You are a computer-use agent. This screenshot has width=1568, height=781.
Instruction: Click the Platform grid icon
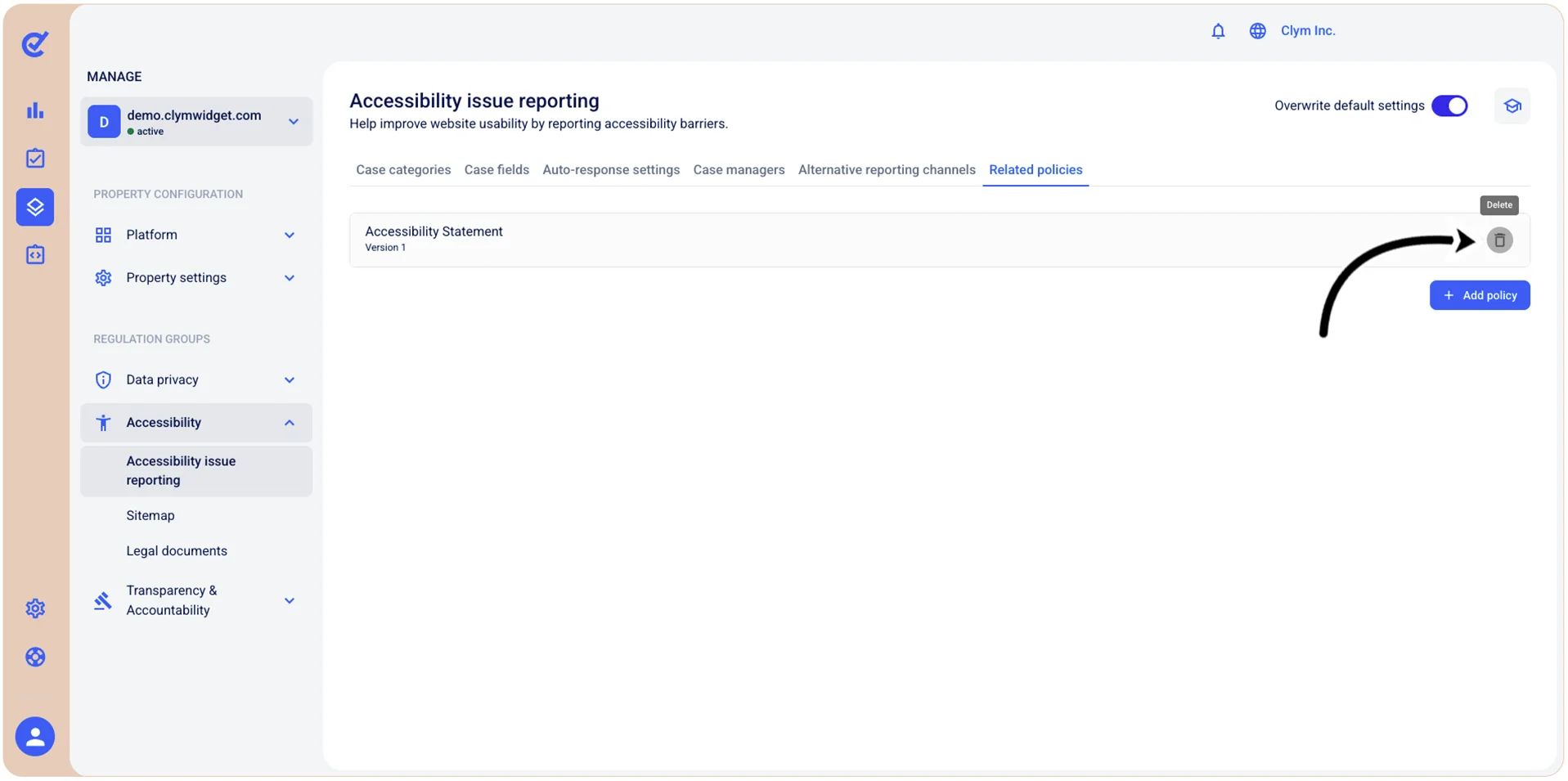pyautogui.click(x=103, y=236)
